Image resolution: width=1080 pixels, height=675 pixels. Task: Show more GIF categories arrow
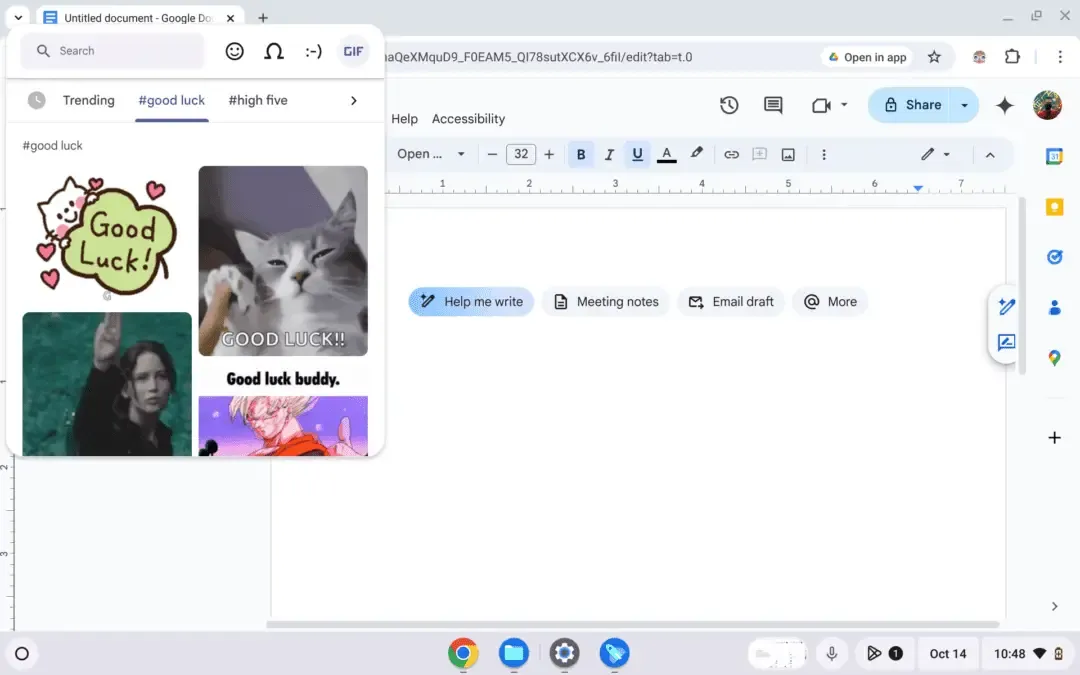[353, 101]
